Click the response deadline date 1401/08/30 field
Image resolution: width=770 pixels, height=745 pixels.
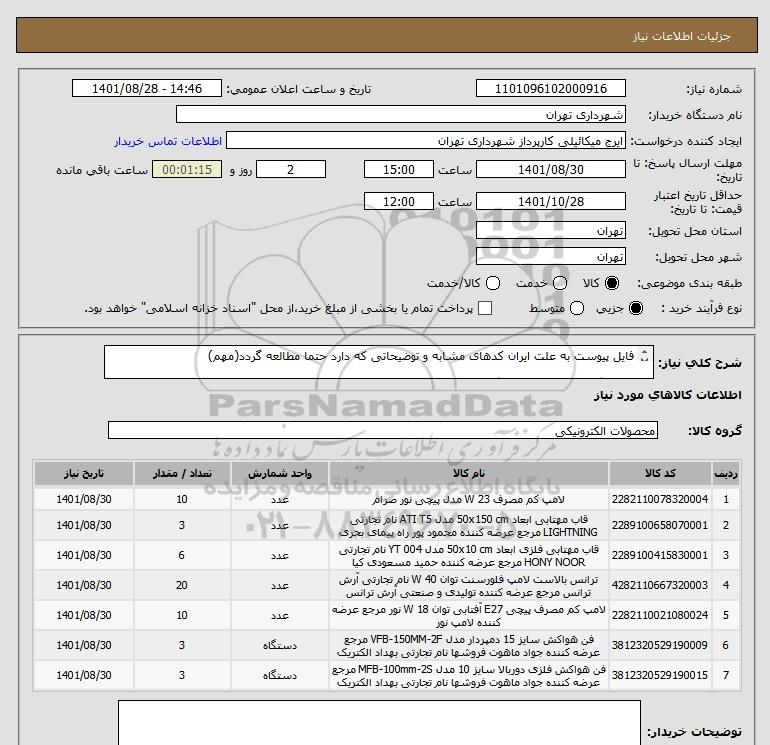(x=550, y=170)
